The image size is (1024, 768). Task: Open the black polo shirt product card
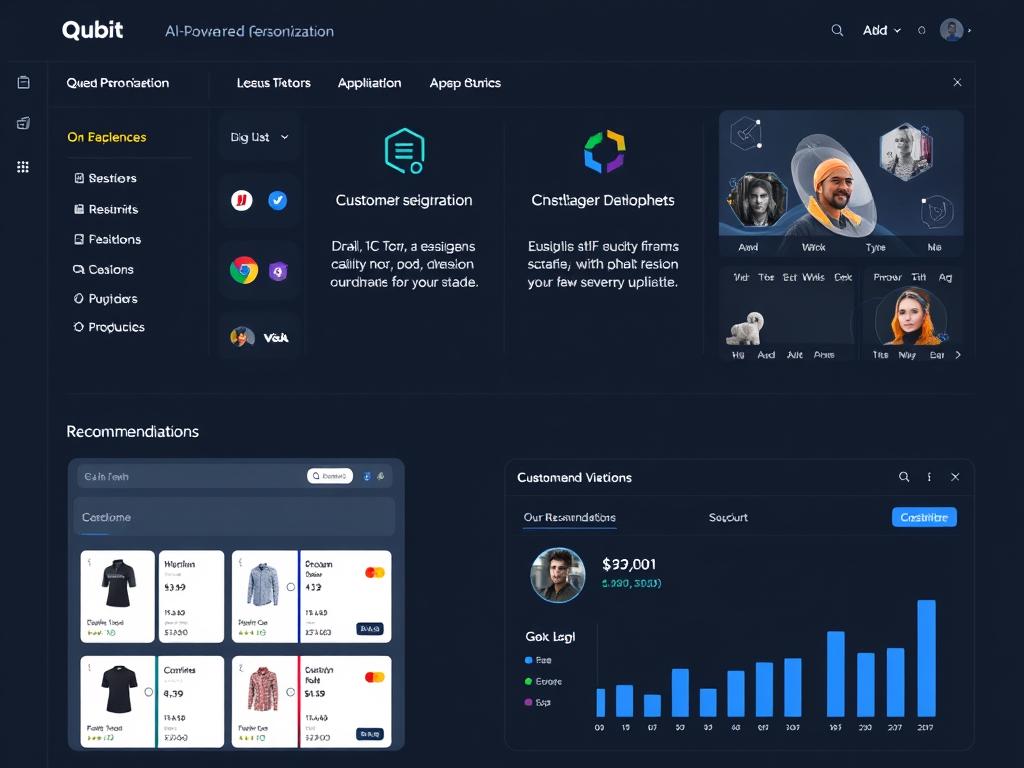click(x=118, y=596)
